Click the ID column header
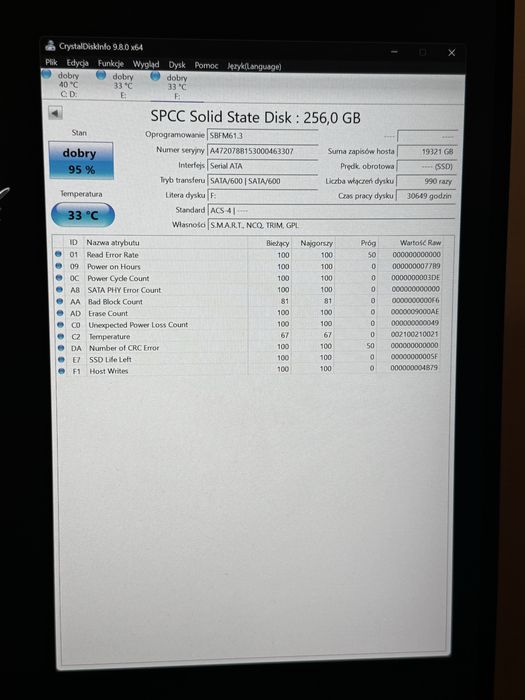The image size is (525, 700). click(x=74, y=242)
